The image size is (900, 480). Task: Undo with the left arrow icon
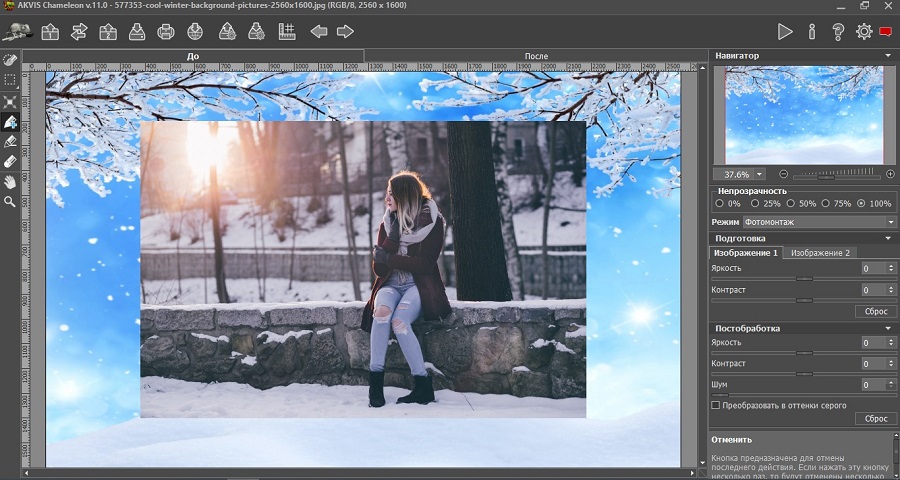[319, 32]
